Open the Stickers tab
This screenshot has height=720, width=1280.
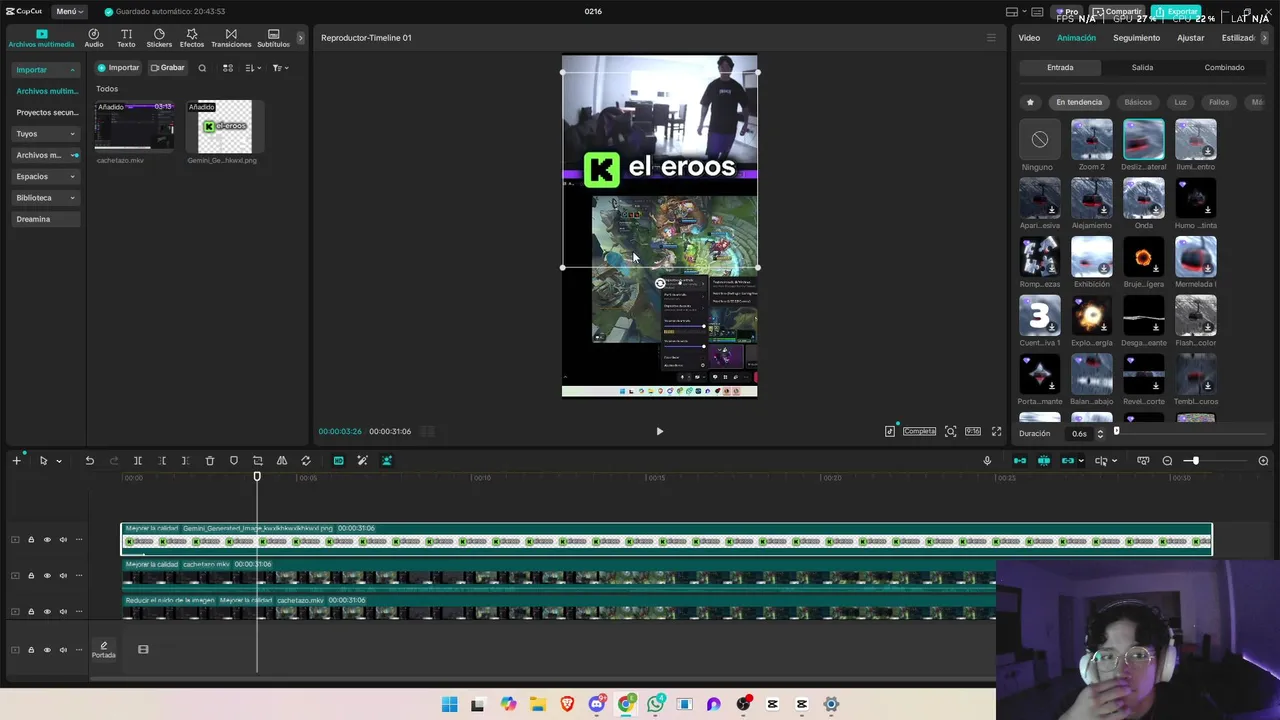(159, 38)
